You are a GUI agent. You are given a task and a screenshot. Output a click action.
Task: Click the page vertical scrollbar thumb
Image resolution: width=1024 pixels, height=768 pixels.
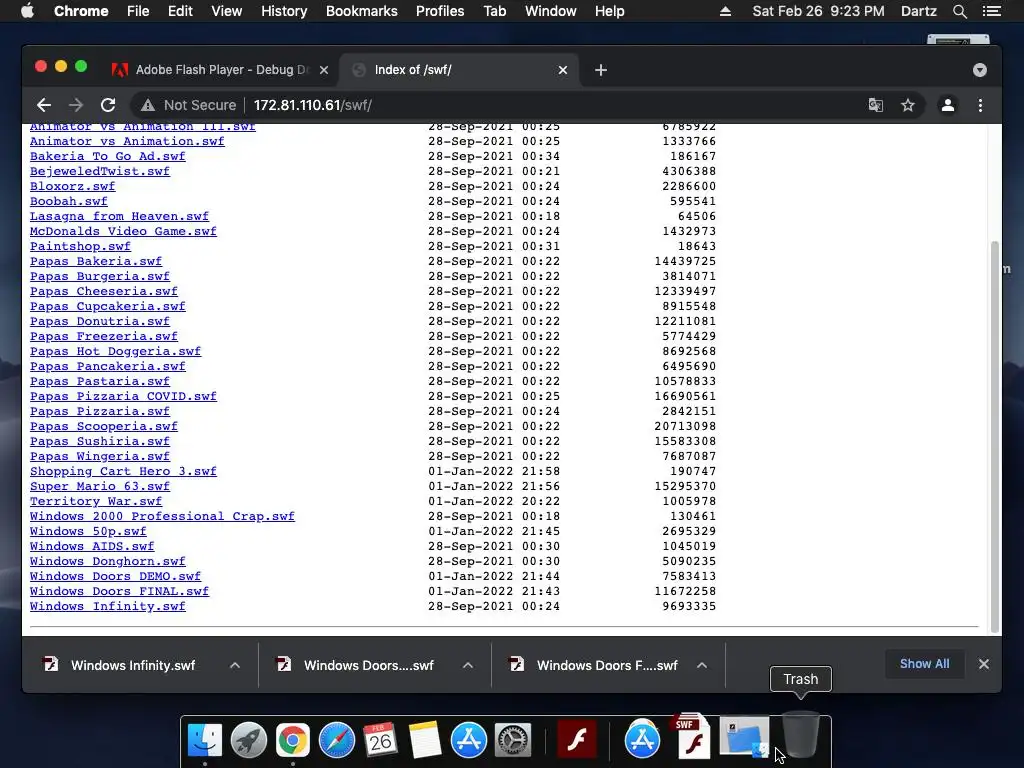point(995,436)
